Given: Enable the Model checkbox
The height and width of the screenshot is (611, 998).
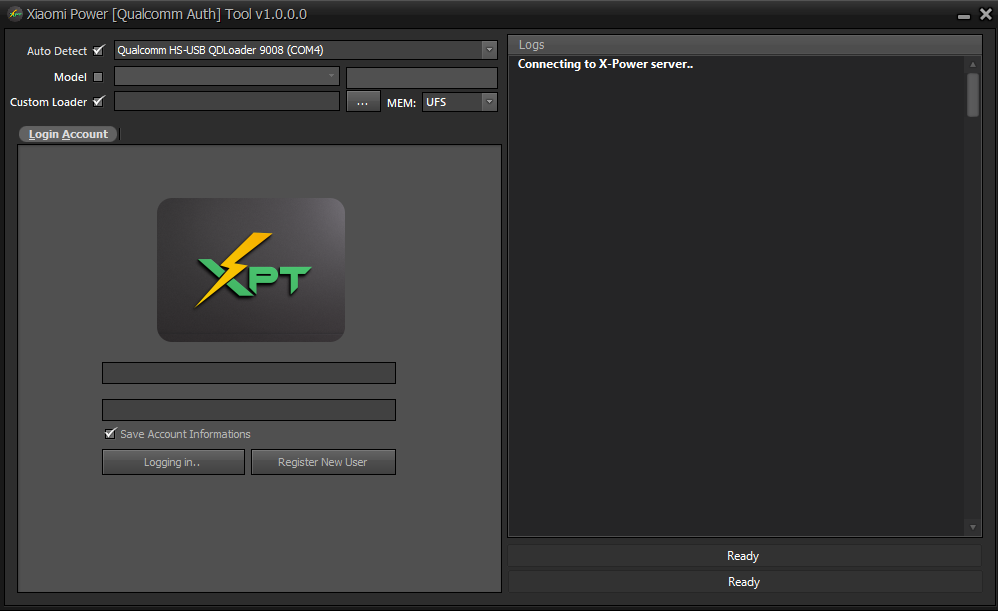Looking at the screenshot, I should (x=98, y=77).
